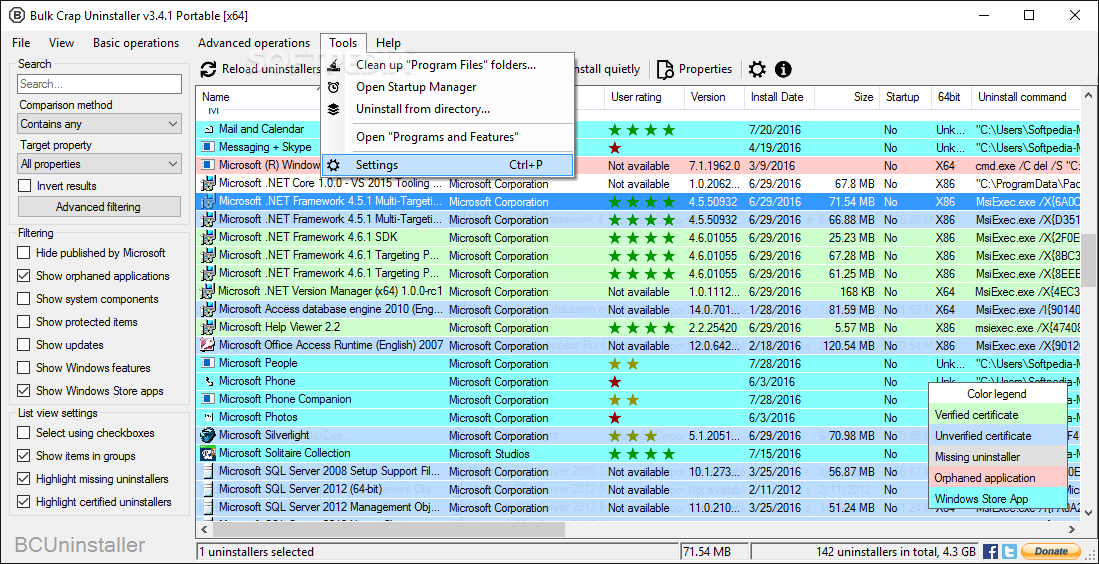Click the Windows Store App legend entry
Image resolution: width=1099 pixels, height=564 pixels.
coord(997,499)
